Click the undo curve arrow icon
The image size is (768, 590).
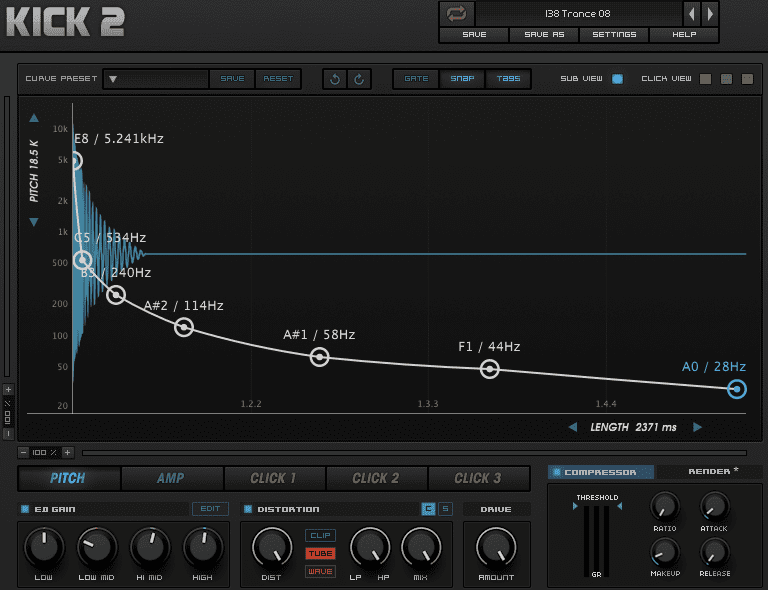334,78
